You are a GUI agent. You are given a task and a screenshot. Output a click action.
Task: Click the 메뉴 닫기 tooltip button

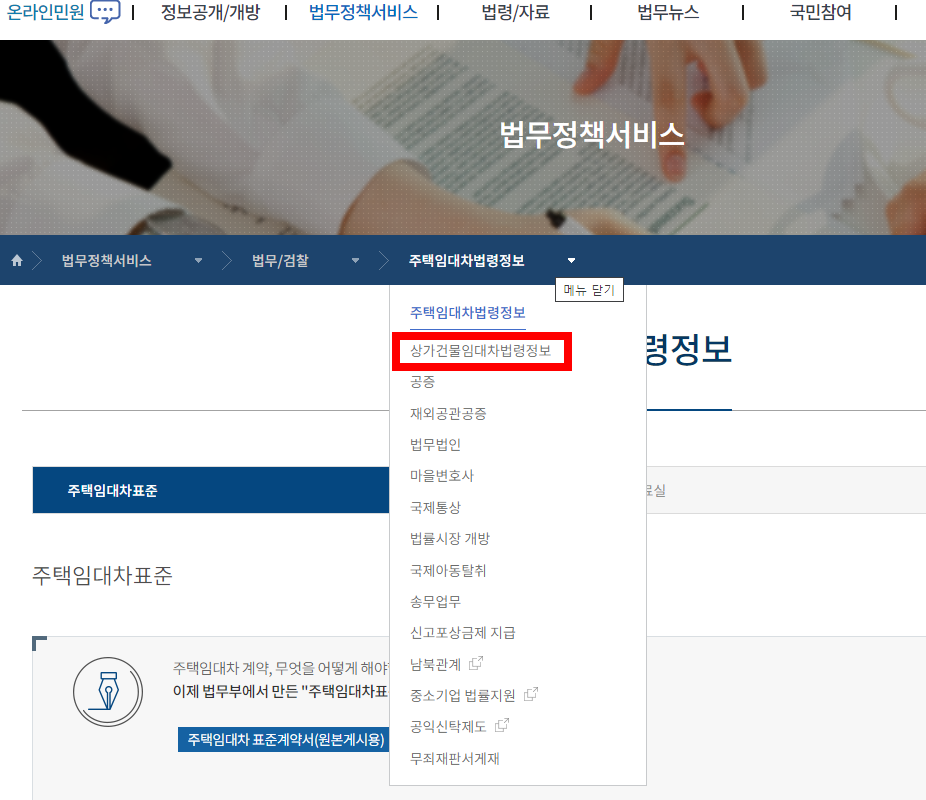(589, 289)
